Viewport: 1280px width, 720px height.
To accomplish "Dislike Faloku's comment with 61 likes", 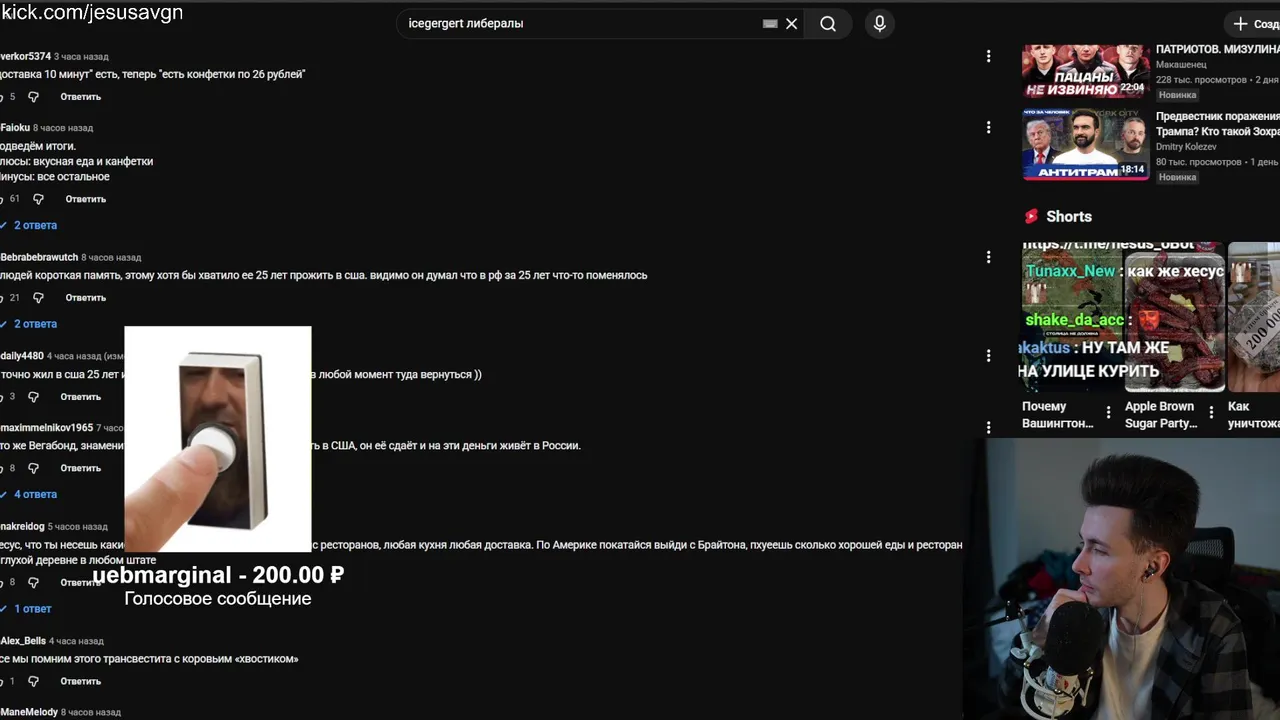I will 38,199.
